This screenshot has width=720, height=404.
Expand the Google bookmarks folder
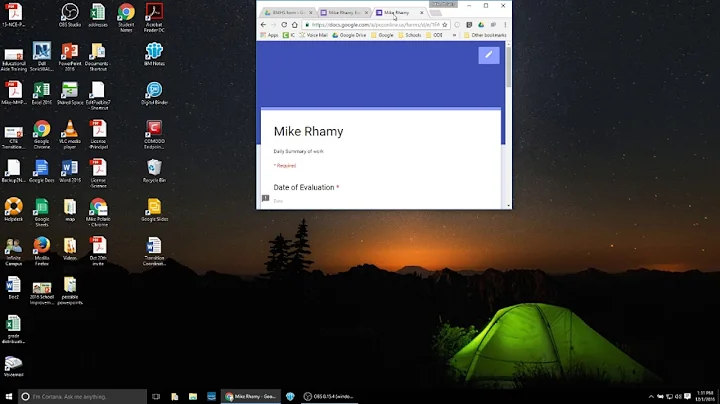(x=382, y=35)
